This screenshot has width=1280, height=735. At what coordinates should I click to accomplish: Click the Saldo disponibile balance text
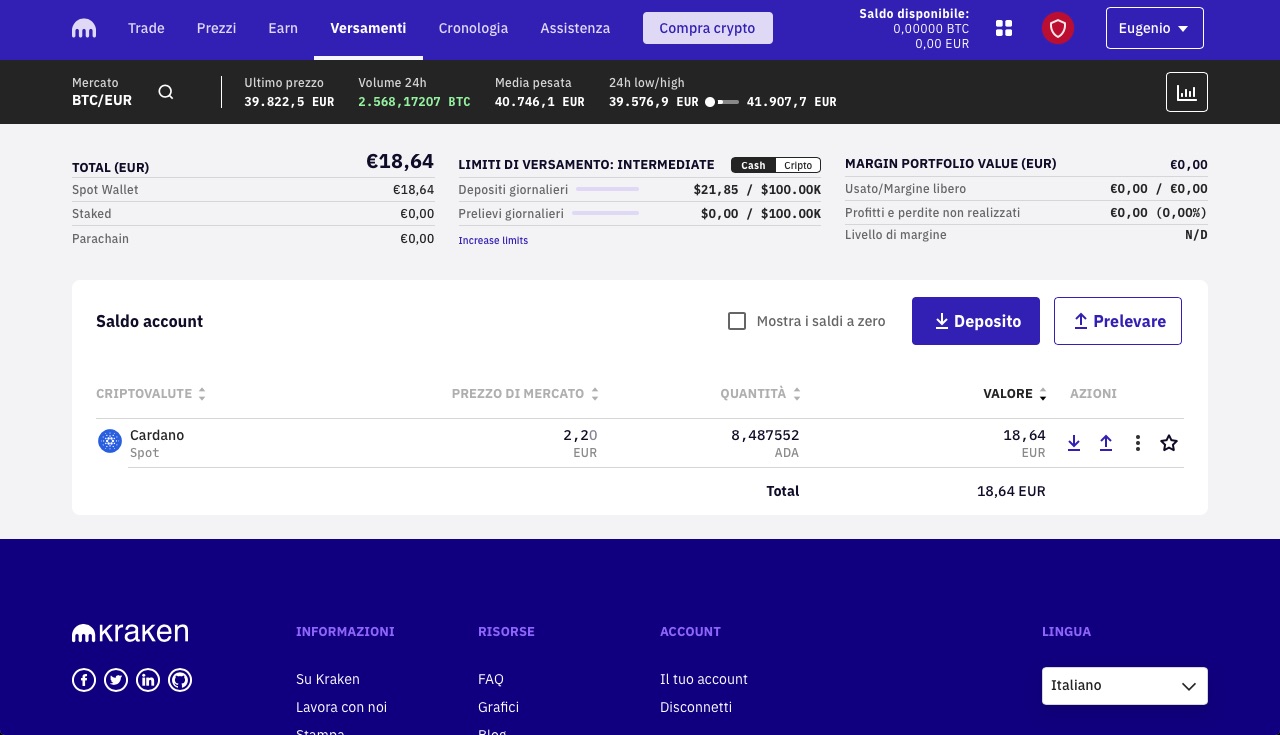[914, 28]
